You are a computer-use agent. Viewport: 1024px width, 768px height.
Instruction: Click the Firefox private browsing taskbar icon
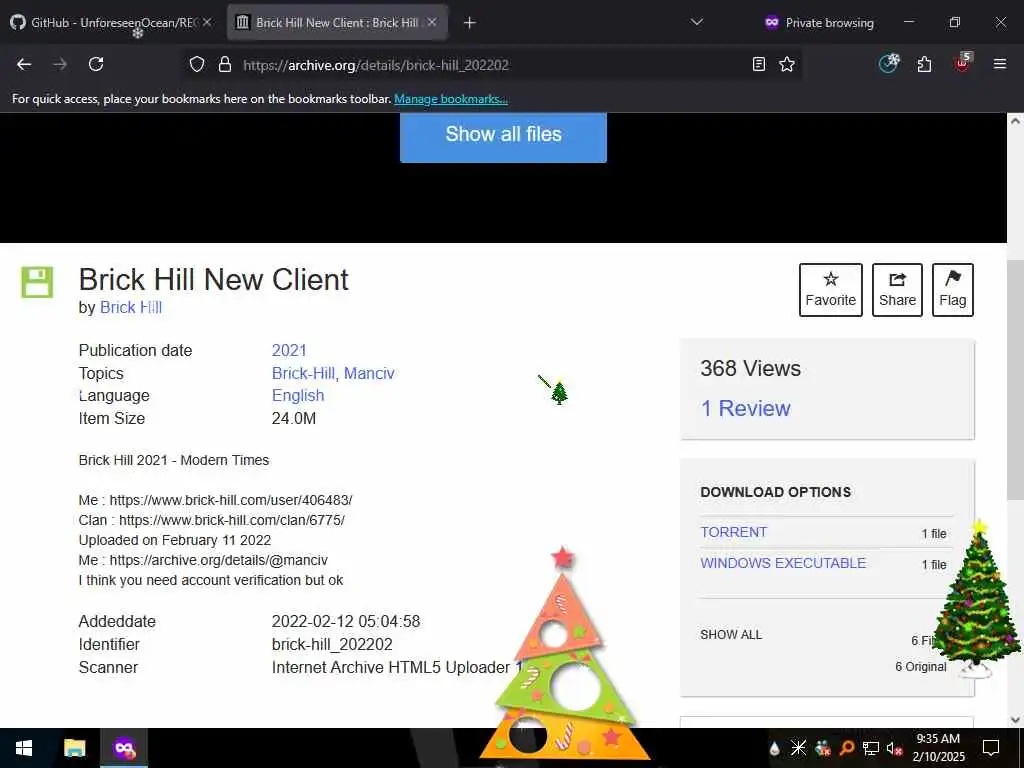(x=124, y=748)
